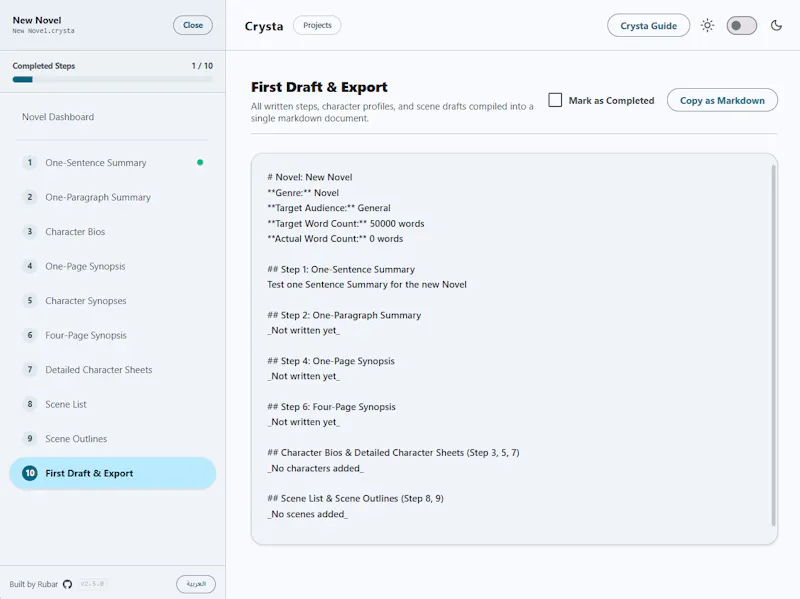This screenshot has width=800, height=599.
Task: Click 'Test one Sentence Summary for the new Novel'
Action: [367, 284]
